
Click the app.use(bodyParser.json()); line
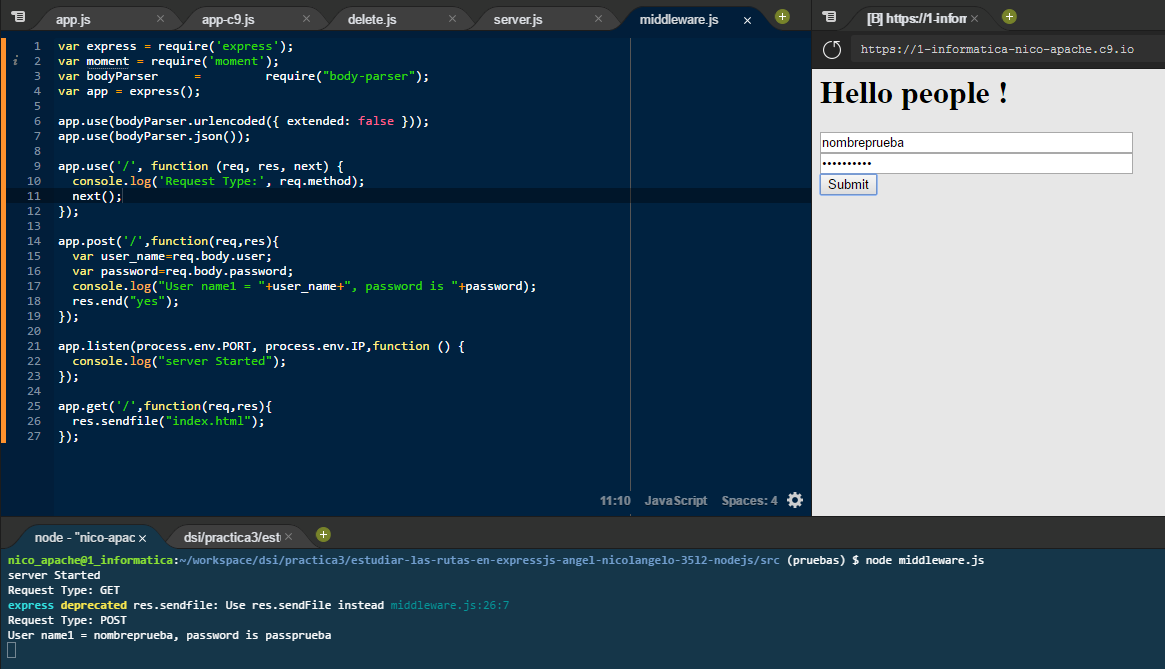click(x=155, y=136)
